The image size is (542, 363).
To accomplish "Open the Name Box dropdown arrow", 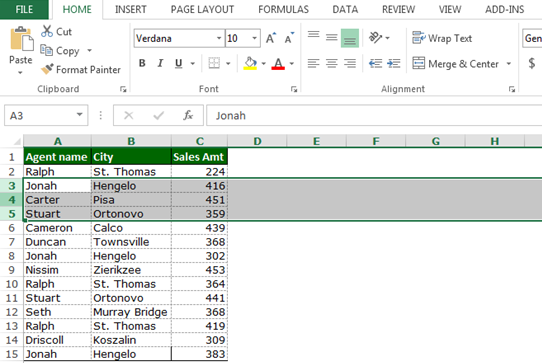I will tap(80, 115).
